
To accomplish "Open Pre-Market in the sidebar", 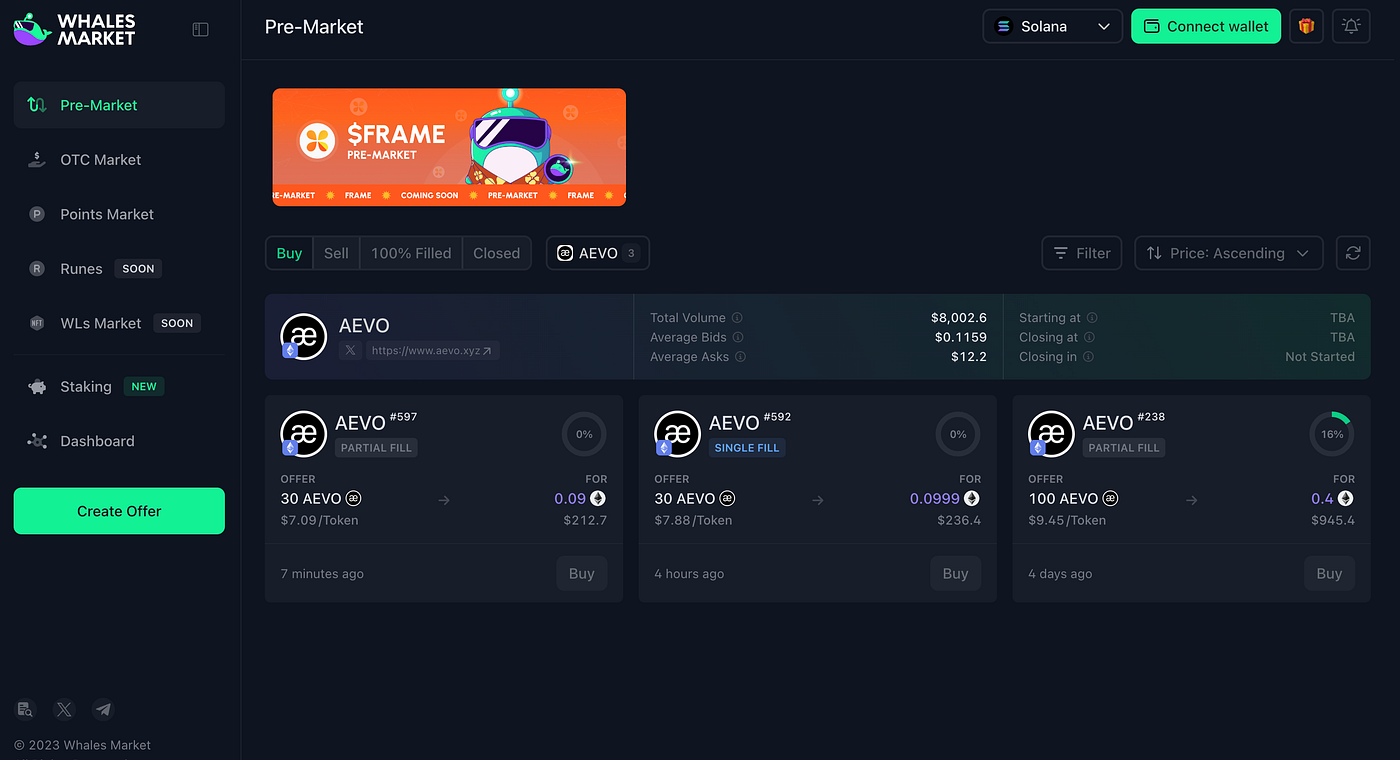I will click(119, 105).
